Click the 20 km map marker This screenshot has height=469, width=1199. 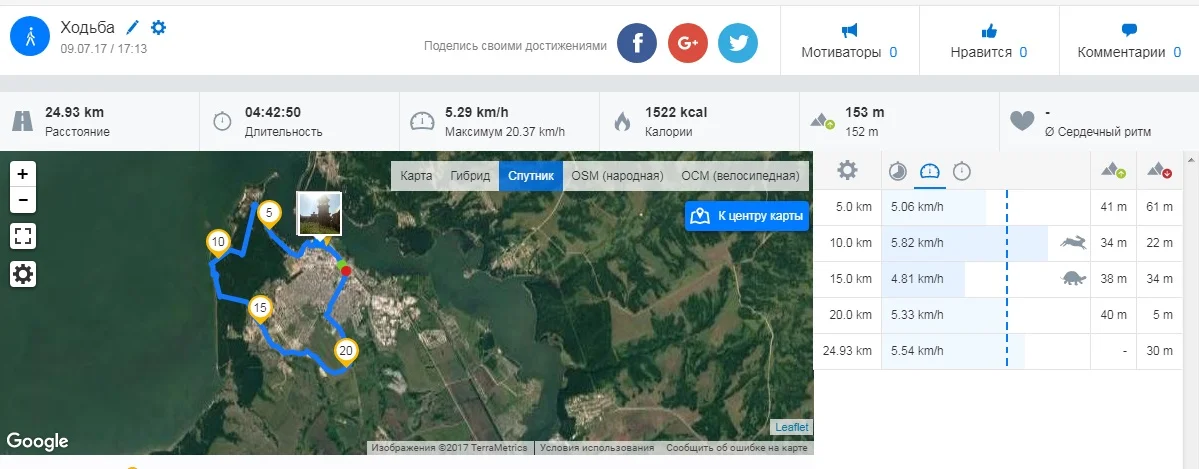click(346, 351)
